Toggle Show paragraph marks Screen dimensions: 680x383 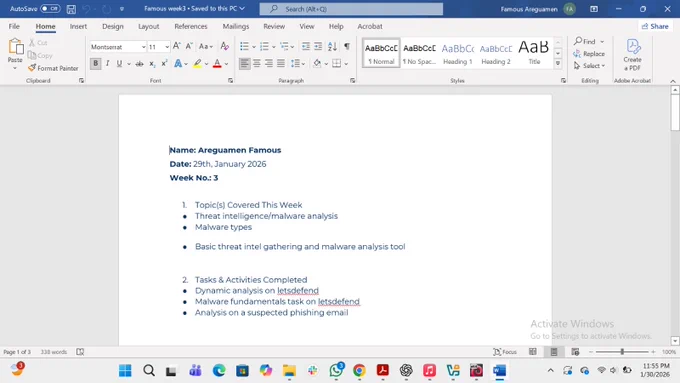point(347,46)
